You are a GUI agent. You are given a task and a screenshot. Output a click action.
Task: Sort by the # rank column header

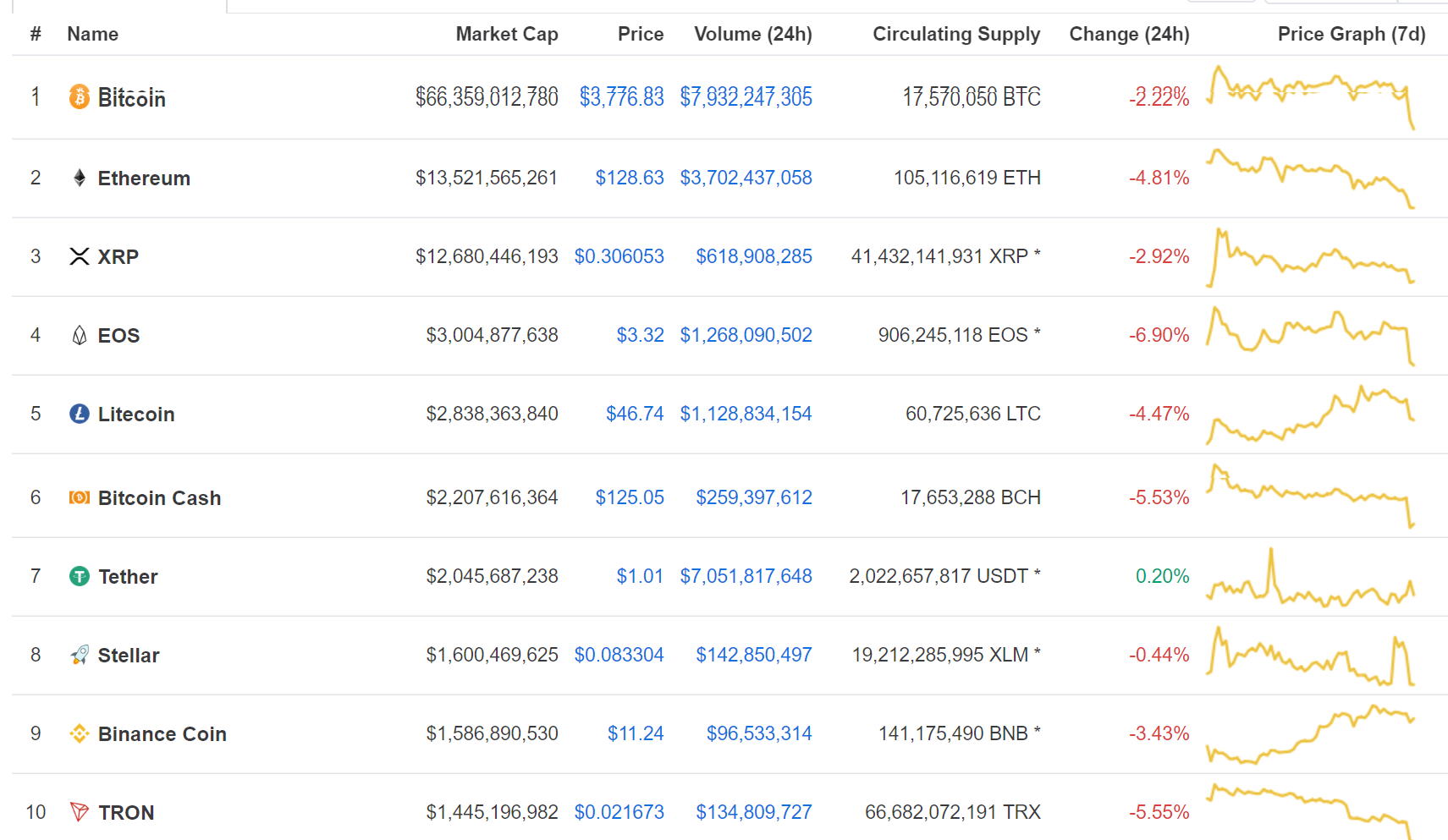click(36, 34)
